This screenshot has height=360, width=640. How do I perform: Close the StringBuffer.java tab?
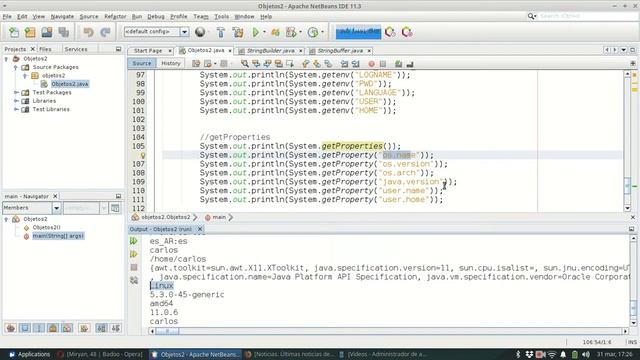[369, 51]
